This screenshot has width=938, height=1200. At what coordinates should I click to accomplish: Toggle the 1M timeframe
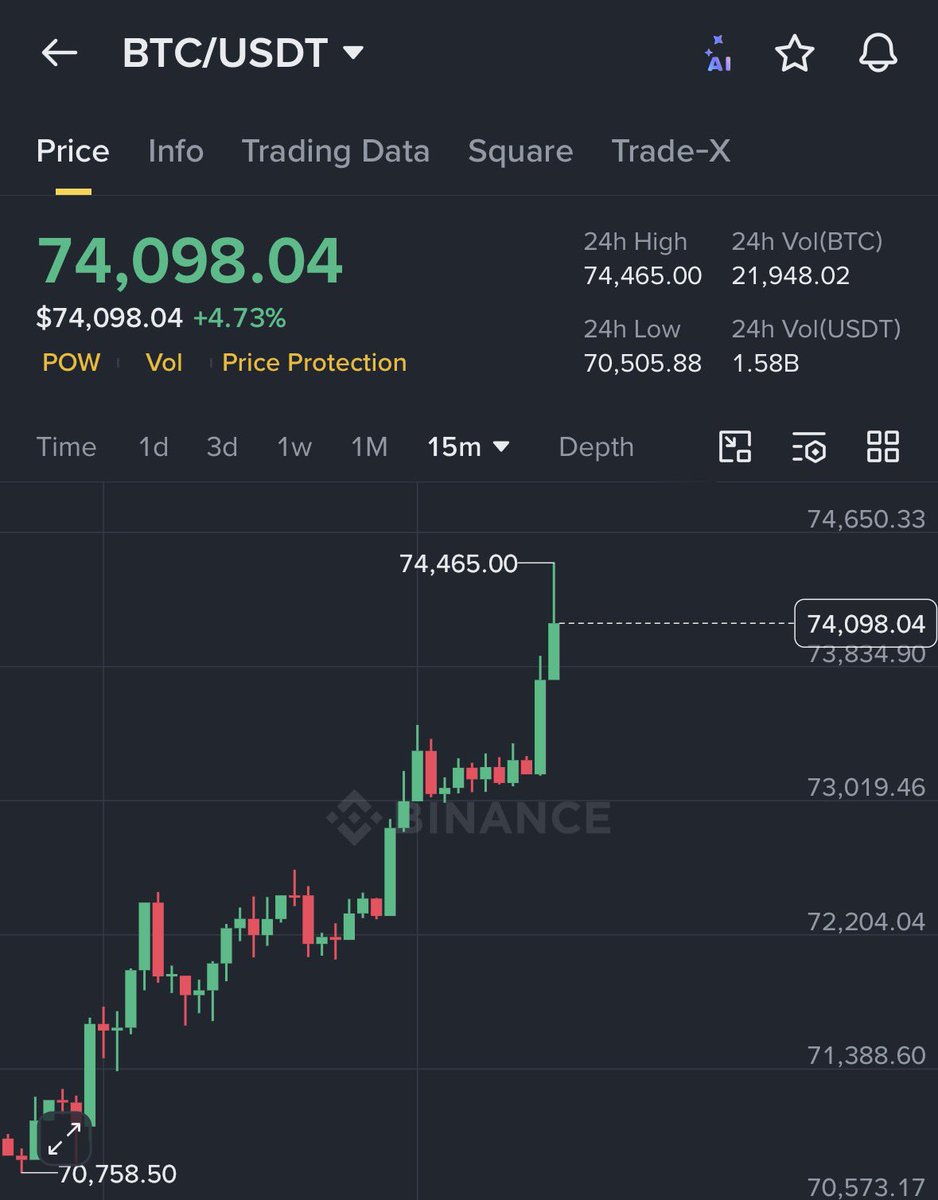click(369, 447)
